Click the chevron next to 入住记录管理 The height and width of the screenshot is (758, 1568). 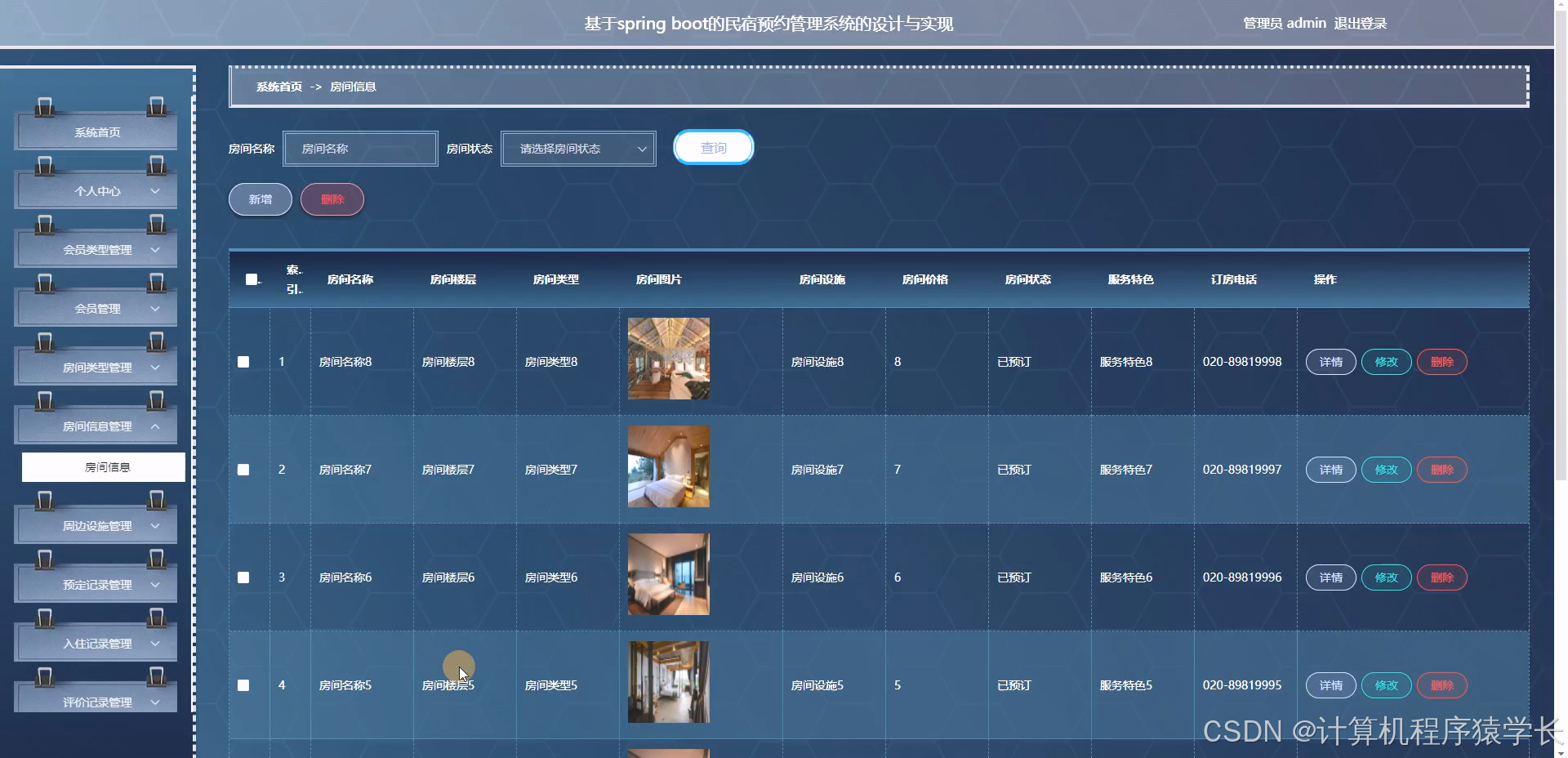click(x=155, y=644)
